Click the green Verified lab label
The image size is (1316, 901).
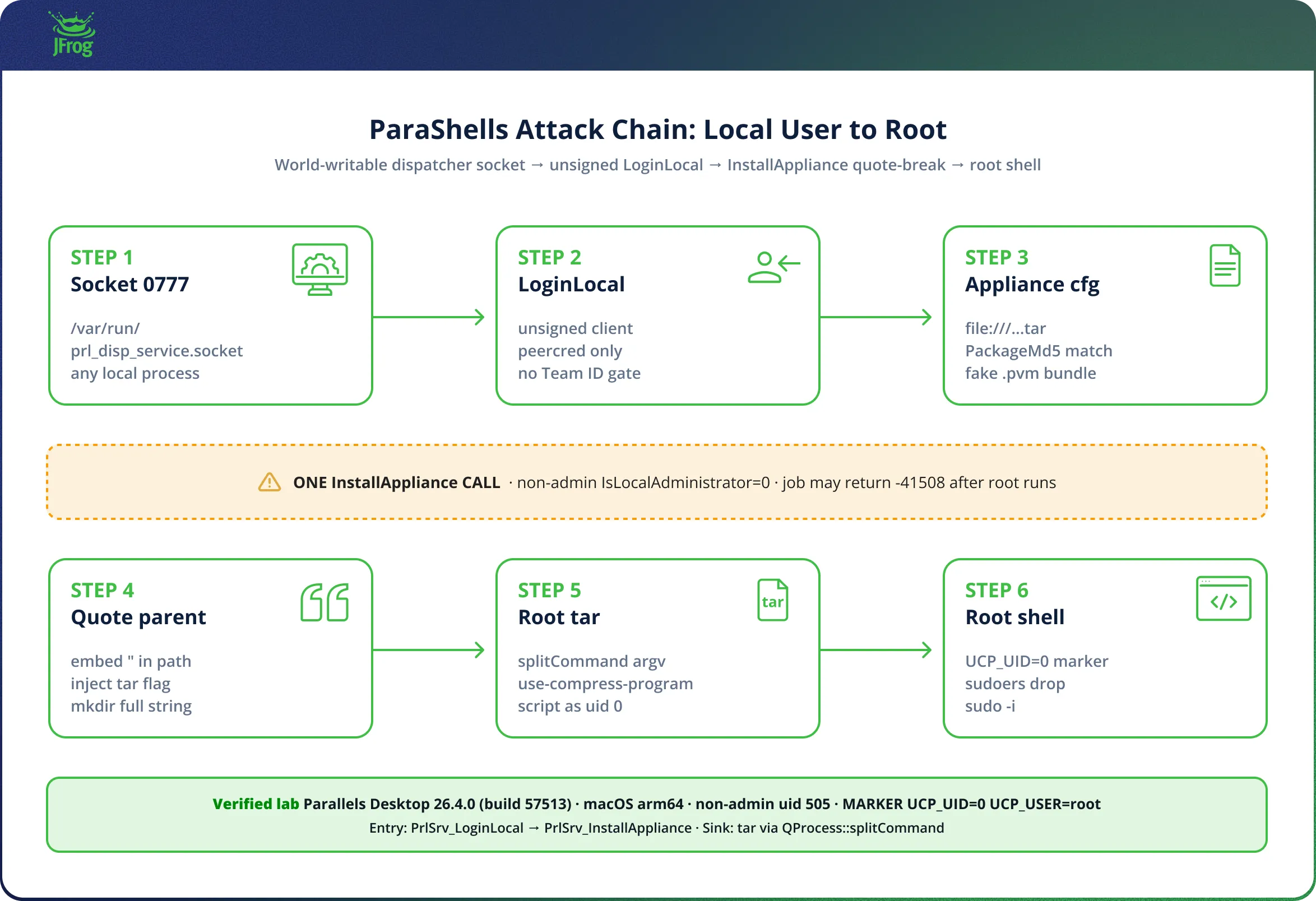(x=256, y=804)
